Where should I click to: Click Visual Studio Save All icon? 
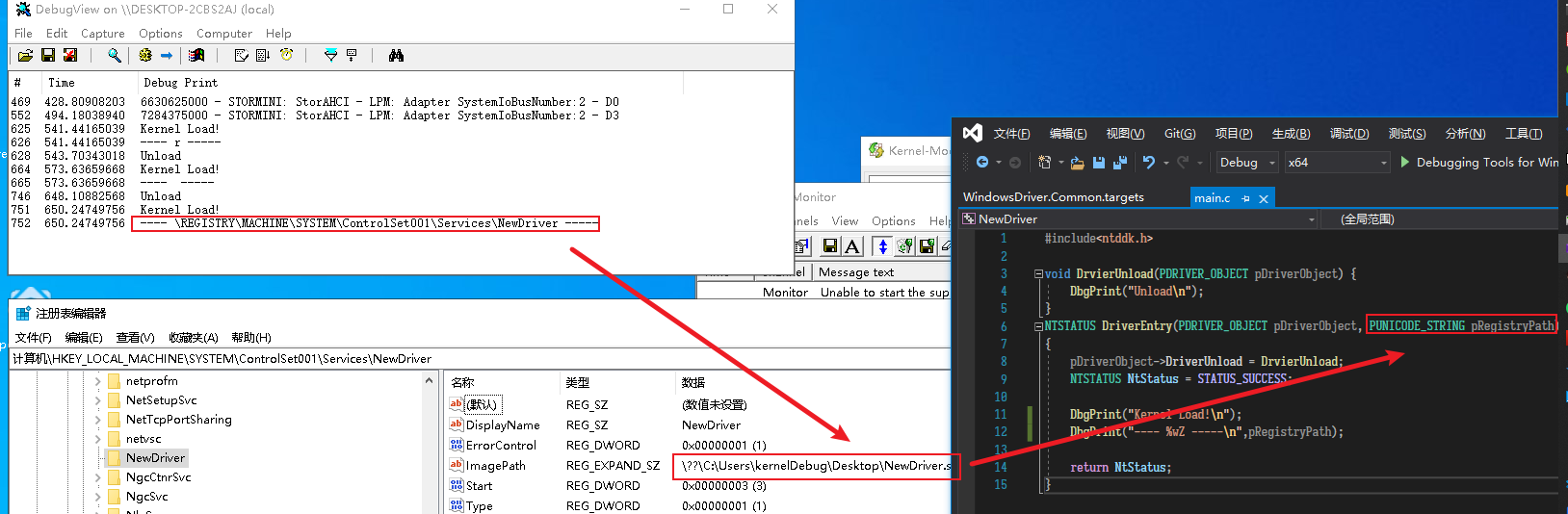click(x=1119, y=162)
